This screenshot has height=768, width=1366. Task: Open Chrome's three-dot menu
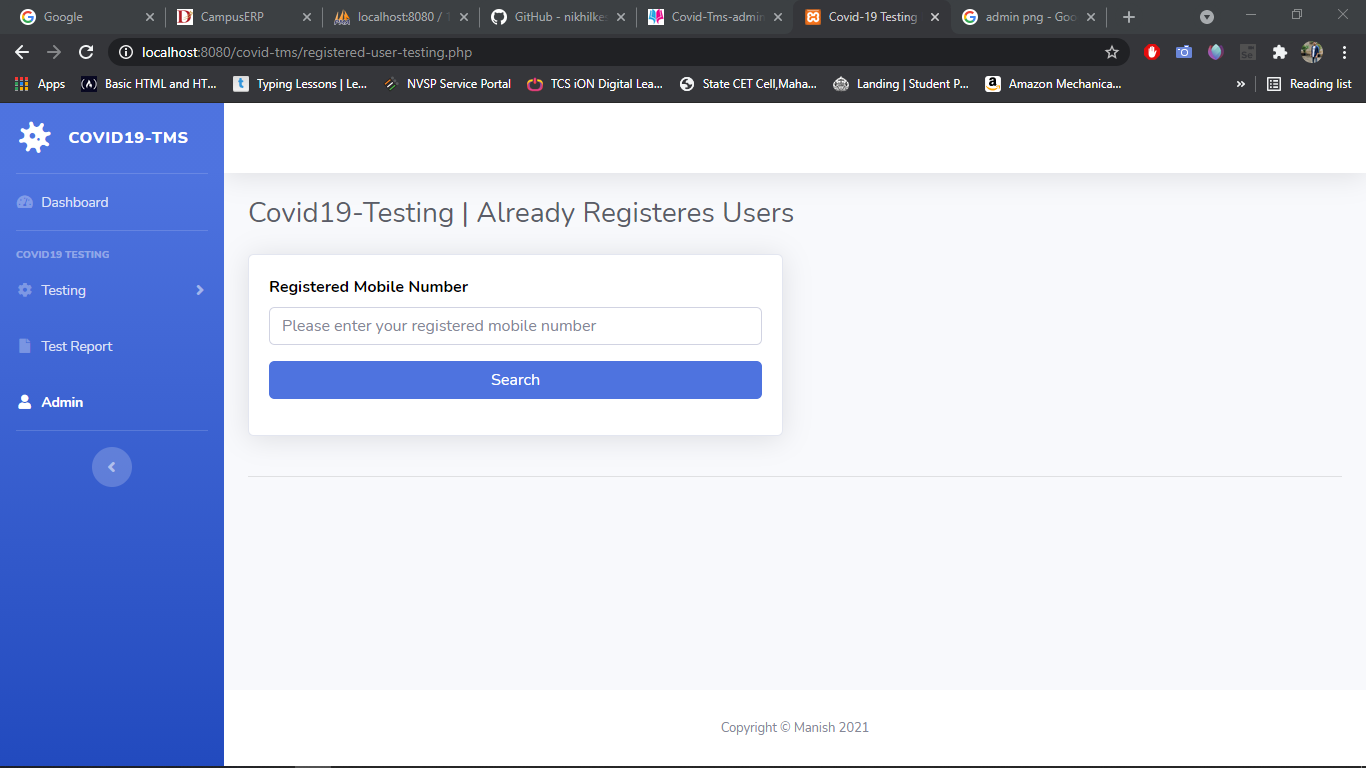point(1345,51)
